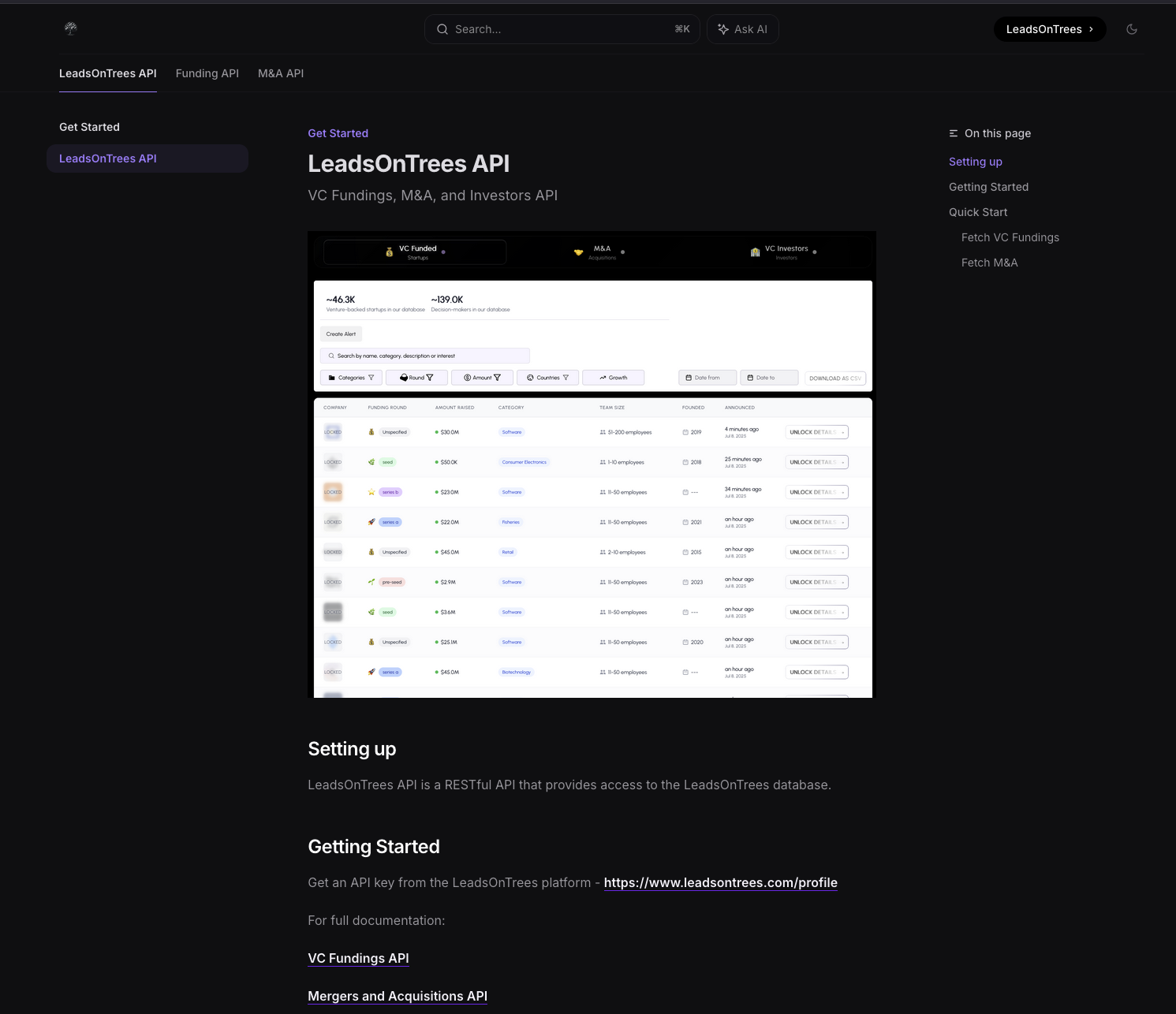The height and width of the screenshot is (1014, 1176).
Task: Click the On this page list icon
Action: coord(954,133)
